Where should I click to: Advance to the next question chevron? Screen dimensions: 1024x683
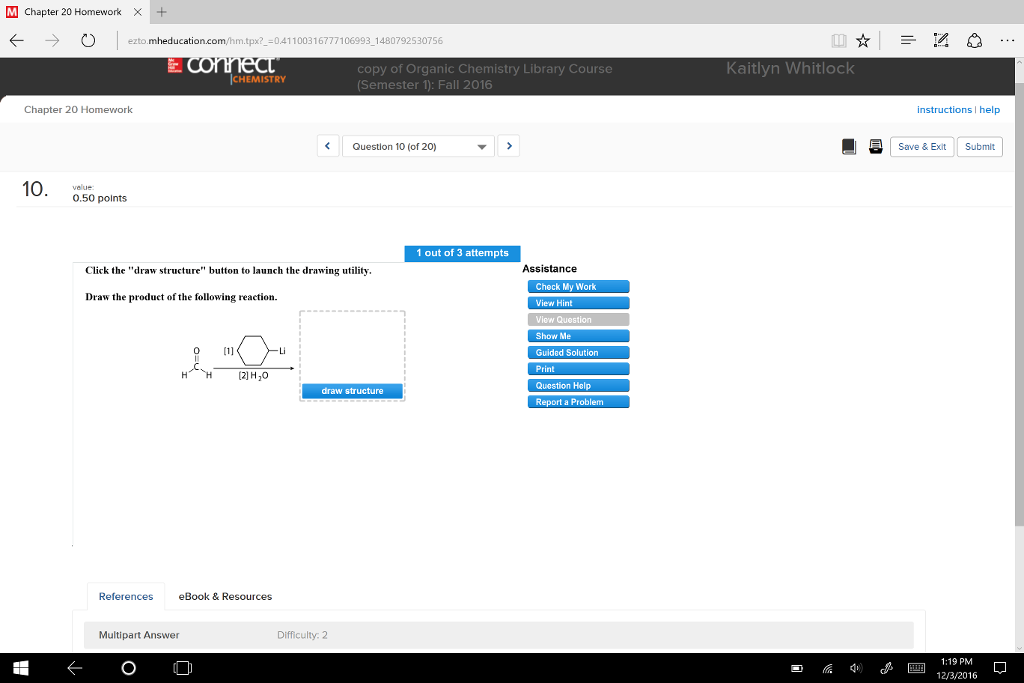coord(508,145)
